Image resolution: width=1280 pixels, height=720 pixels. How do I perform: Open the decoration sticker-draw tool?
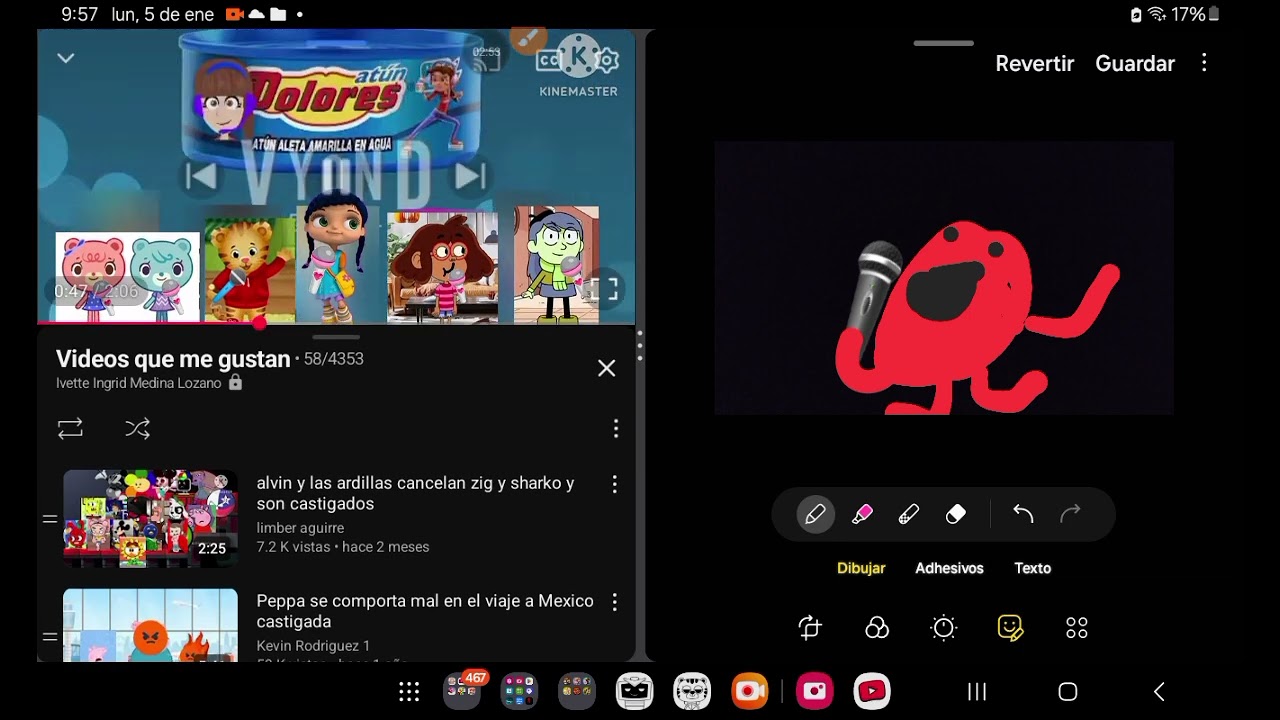click(1010, 627)
